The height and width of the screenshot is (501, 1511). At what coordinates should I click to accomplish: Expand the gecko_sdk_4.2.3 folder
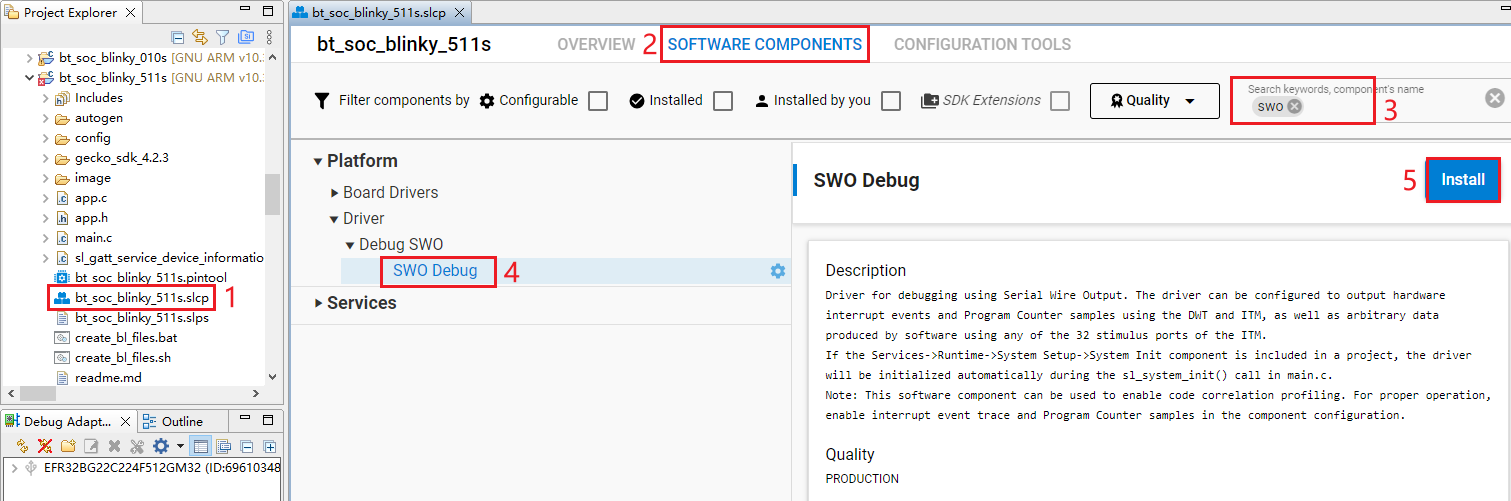coord(45,158)
